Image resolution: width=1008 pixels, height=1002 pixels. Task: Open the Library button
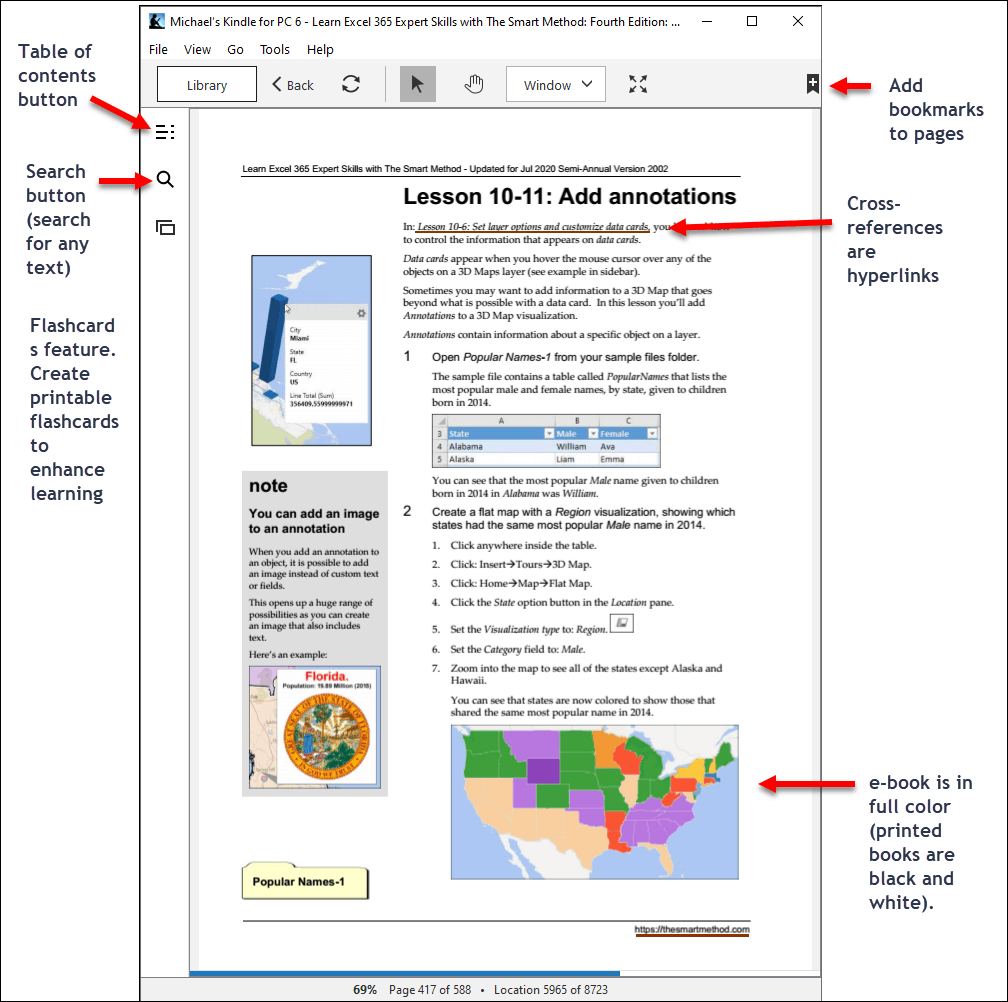(x=207, y=84)
